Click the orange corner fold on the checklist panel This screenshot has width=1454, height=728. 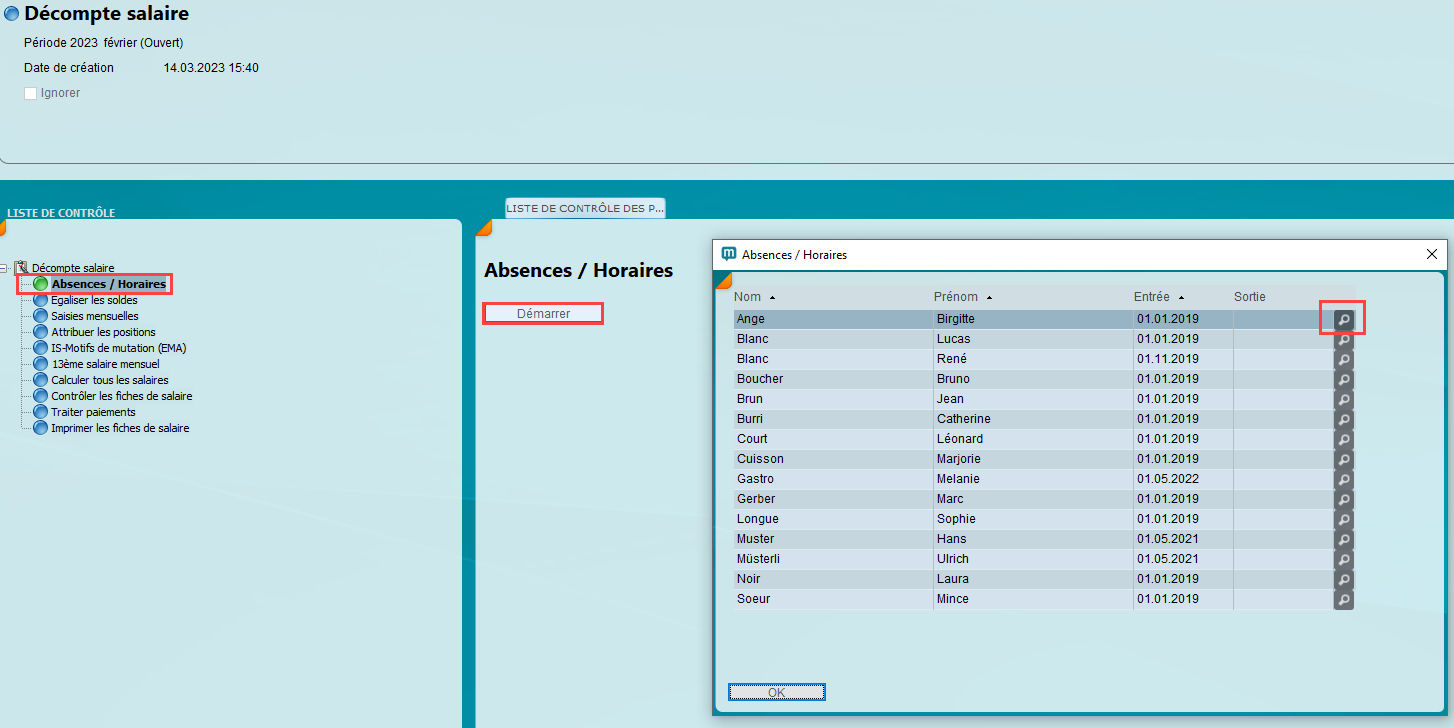5,226
